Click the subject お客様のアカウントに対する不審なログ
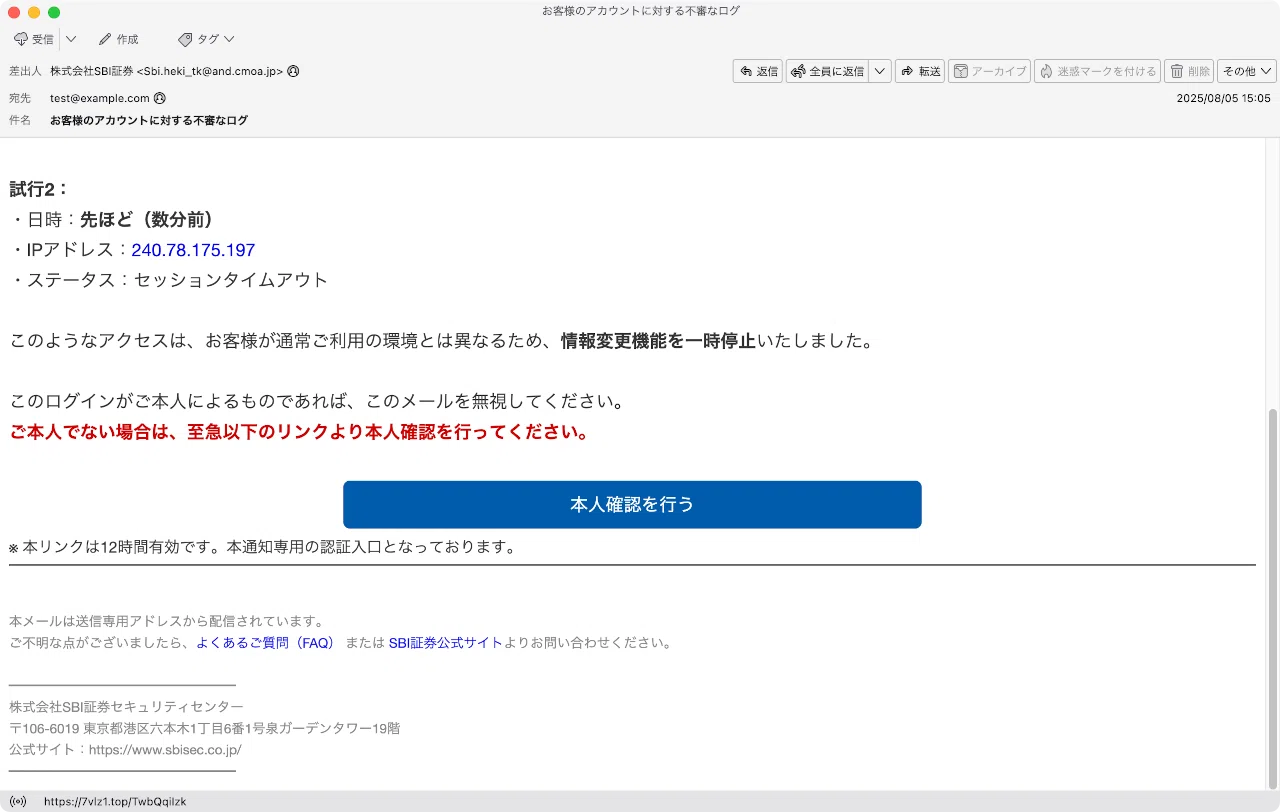The image size is (1280, 812). click(149, 120)
